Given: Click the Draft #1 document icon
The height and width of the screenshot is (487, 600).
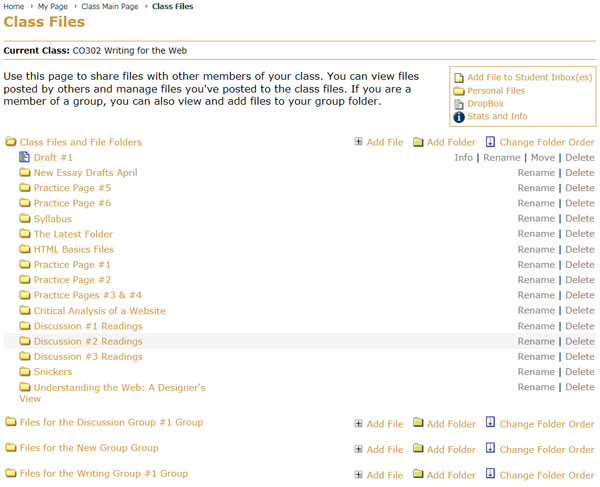Looking at the screenshot, I should click(25, 157).
